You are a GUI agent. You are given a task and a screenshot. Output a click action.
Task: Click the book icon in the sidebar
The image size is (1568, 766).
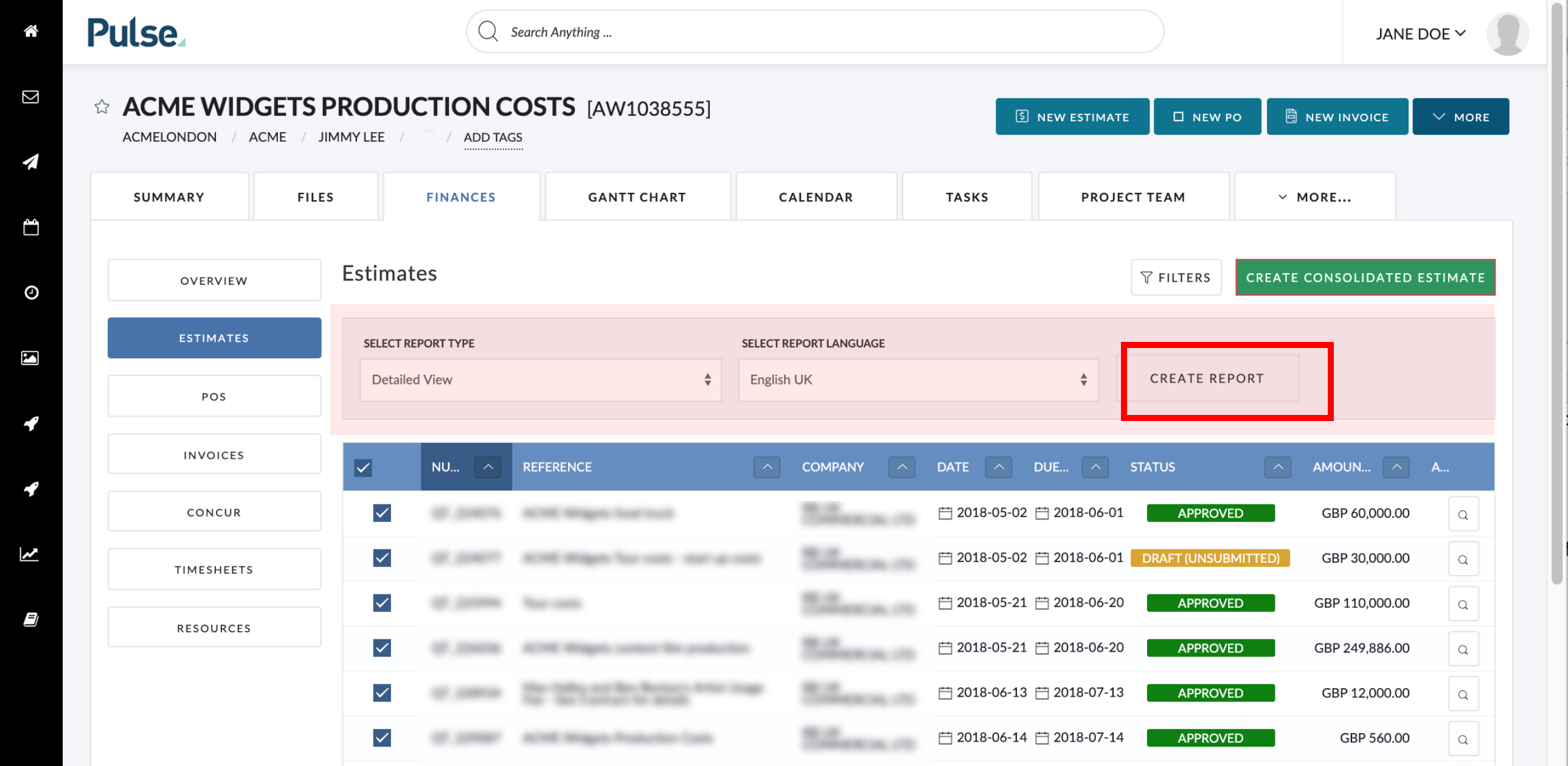31,619
